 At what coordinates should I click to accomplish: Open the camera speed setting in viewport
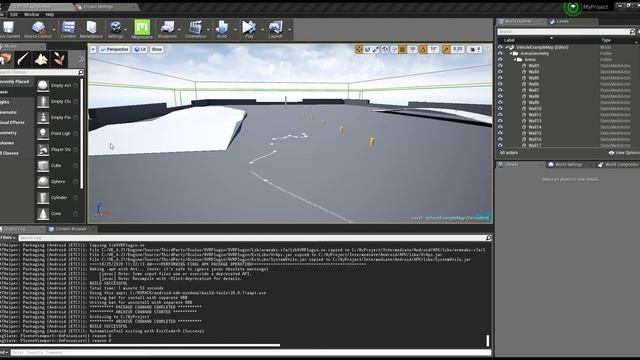tap(474, 49)
